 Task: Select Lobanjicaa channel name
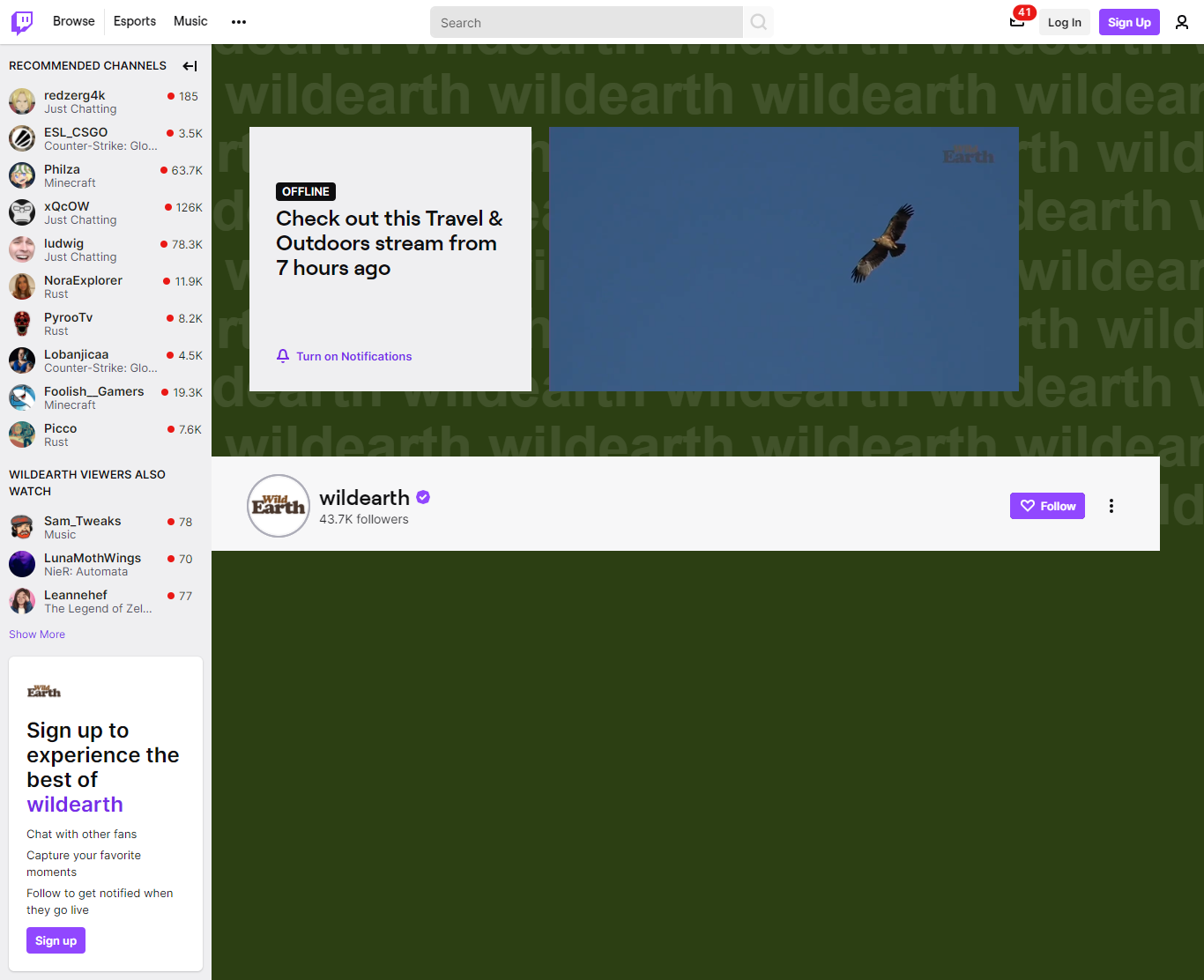point(77,354)
